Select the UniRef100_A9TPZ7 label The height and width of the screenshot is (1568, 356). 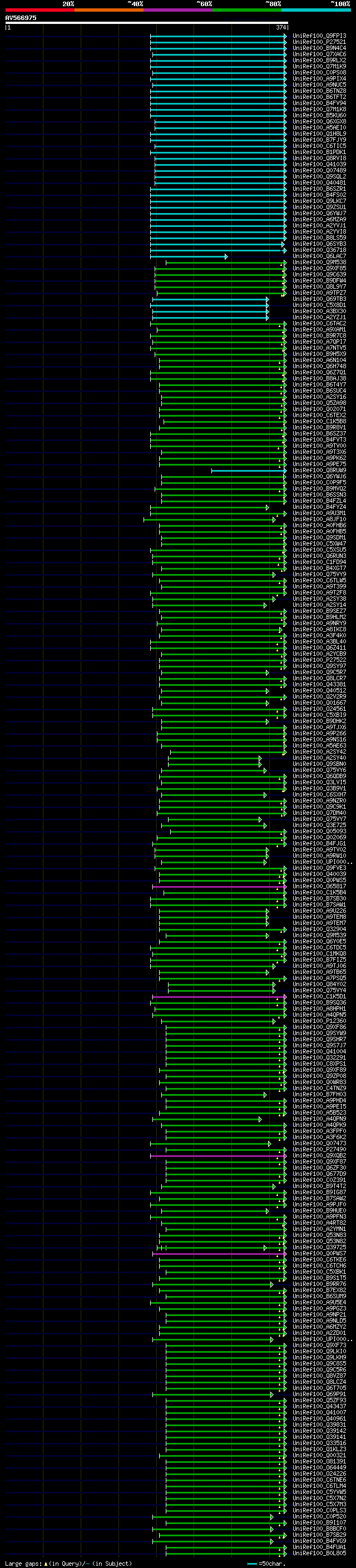click(319, 293)
